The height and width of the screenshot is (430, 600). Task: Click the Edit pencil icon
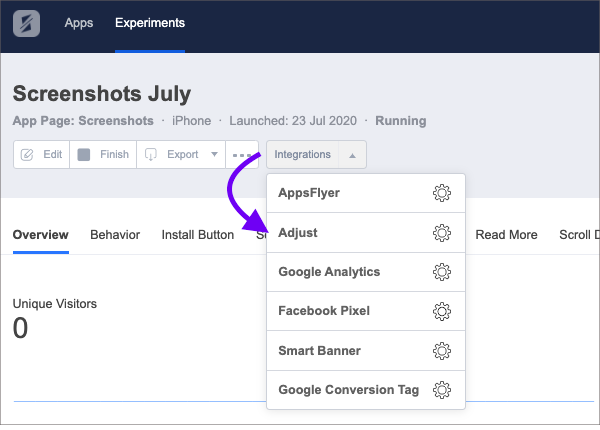point(27,155)
